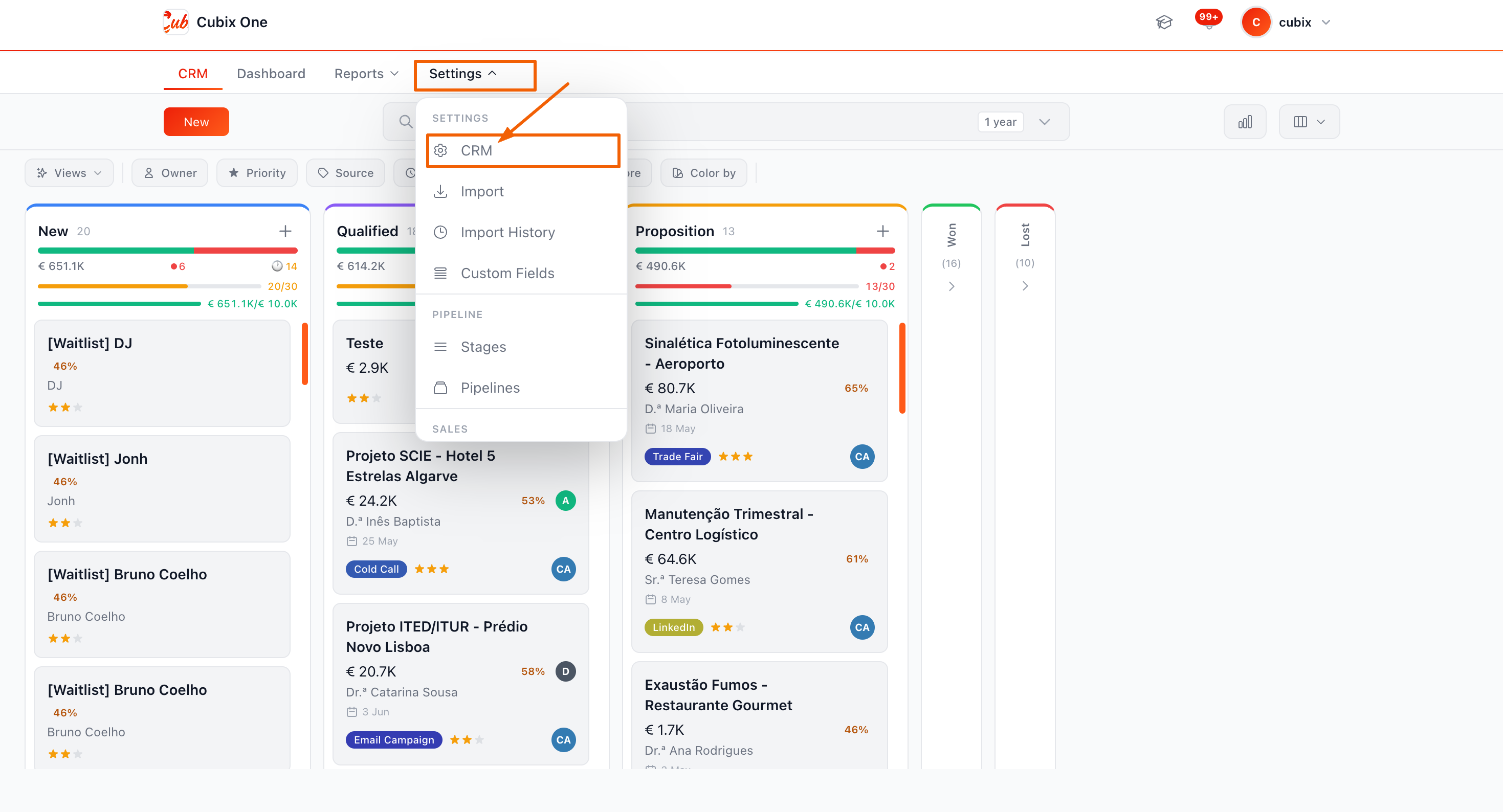1503x812 pixels.
Task: Click the list icon beside Custom Fields
Action: [440, 273]
